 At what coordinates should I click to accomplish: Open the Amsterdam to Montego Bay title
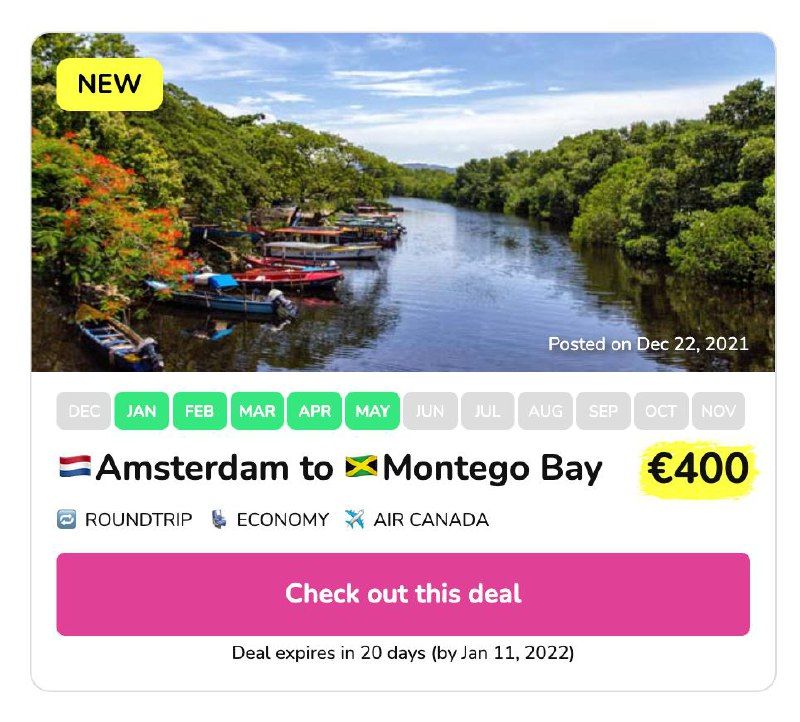331,468
